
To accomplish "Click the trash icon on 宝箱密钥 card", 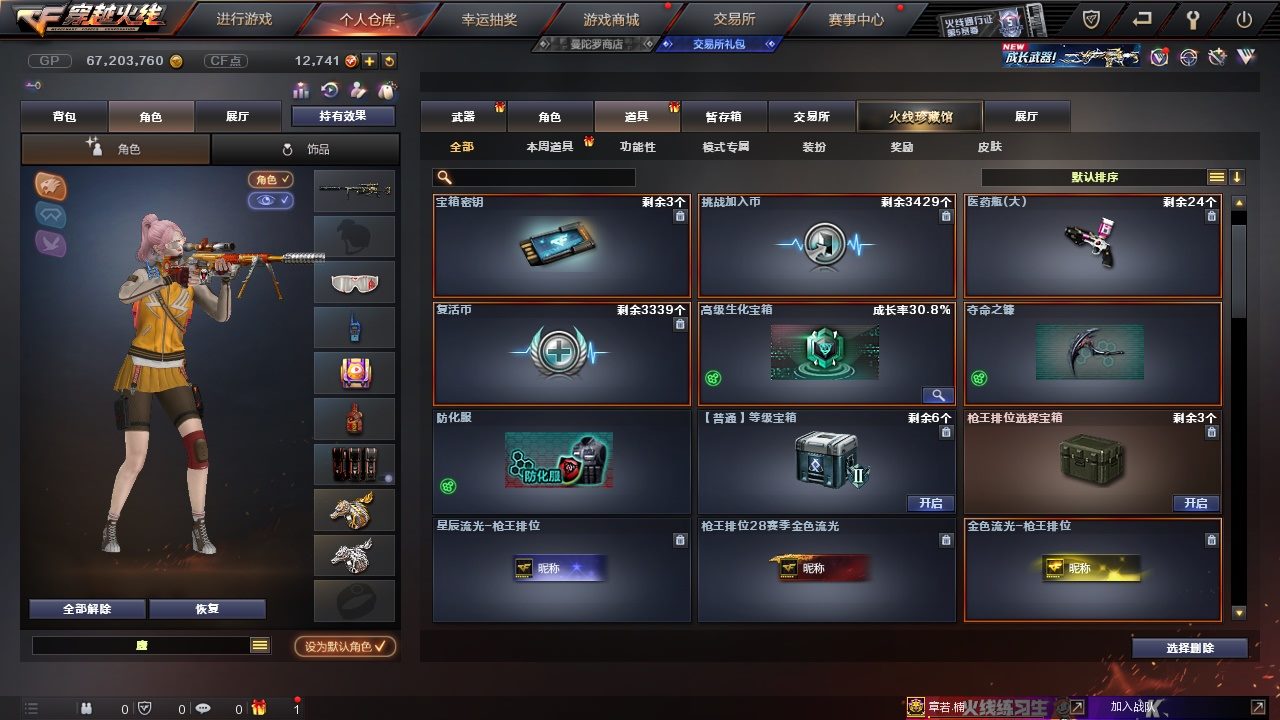I will coord(680,216).
